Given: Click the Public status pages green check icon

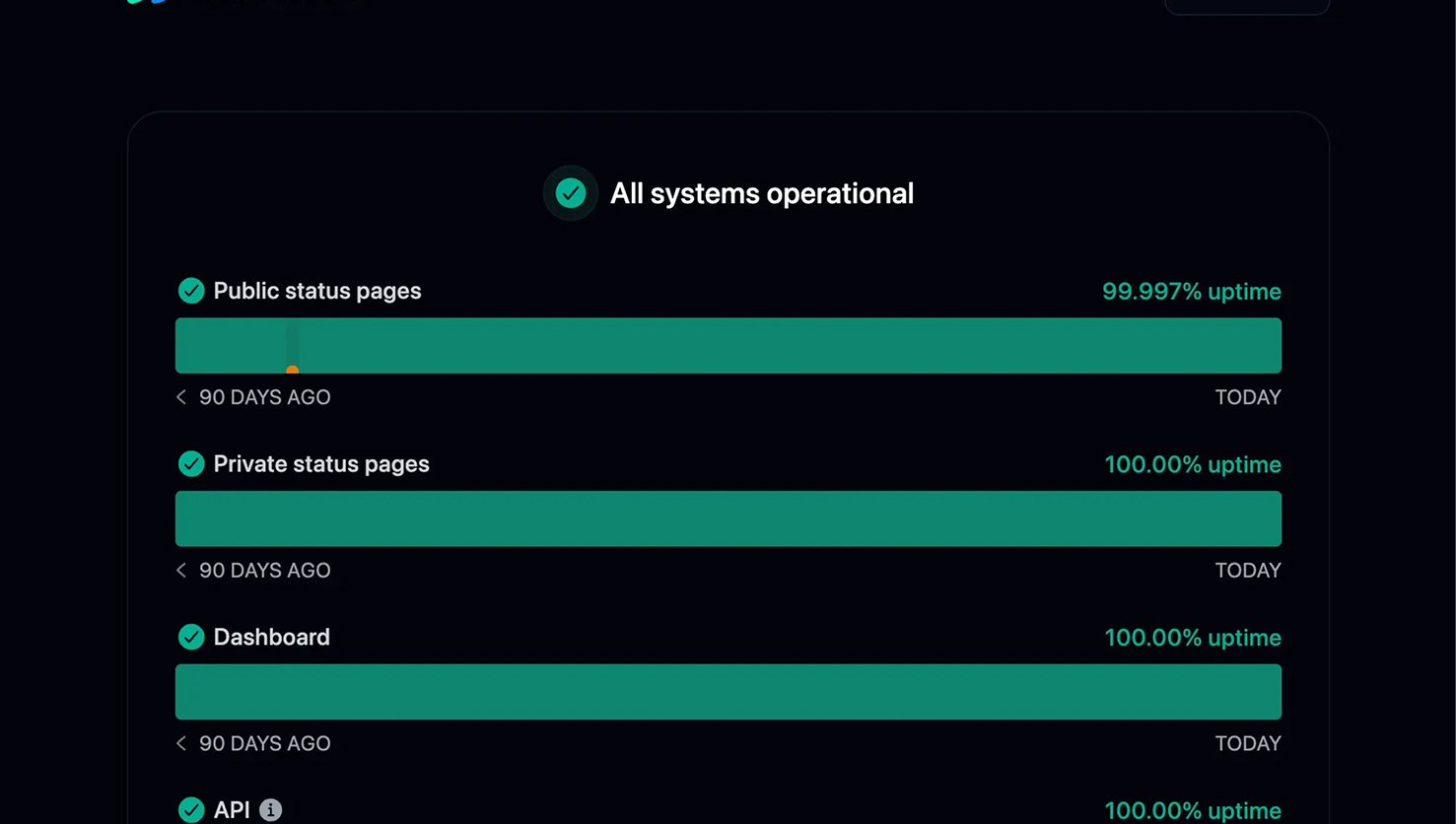Looking at the screenshot, I should [x=191, y=291].
